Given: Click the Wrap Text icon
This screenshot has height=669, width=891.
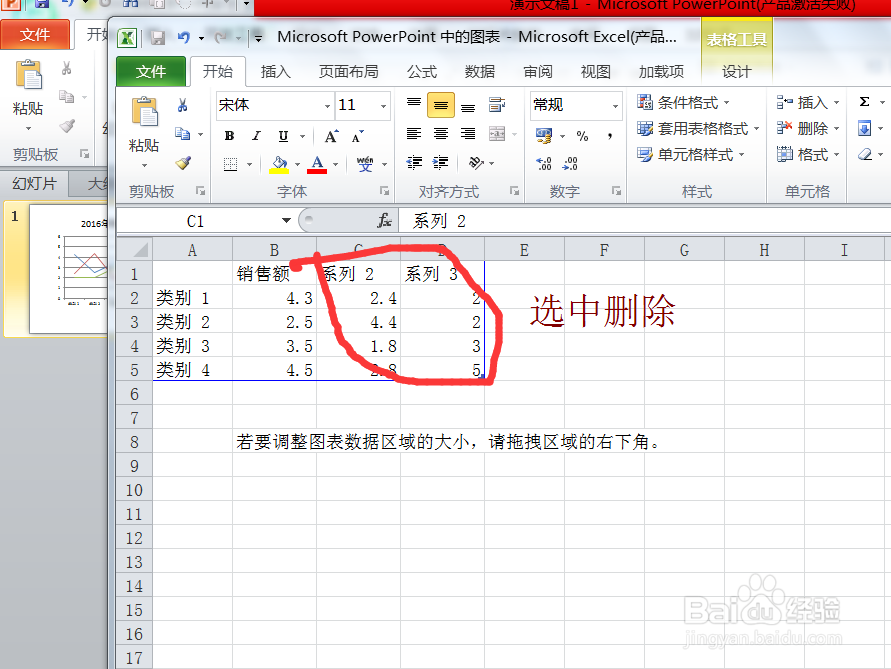Looking at the screenshot, I should point(497,105).
